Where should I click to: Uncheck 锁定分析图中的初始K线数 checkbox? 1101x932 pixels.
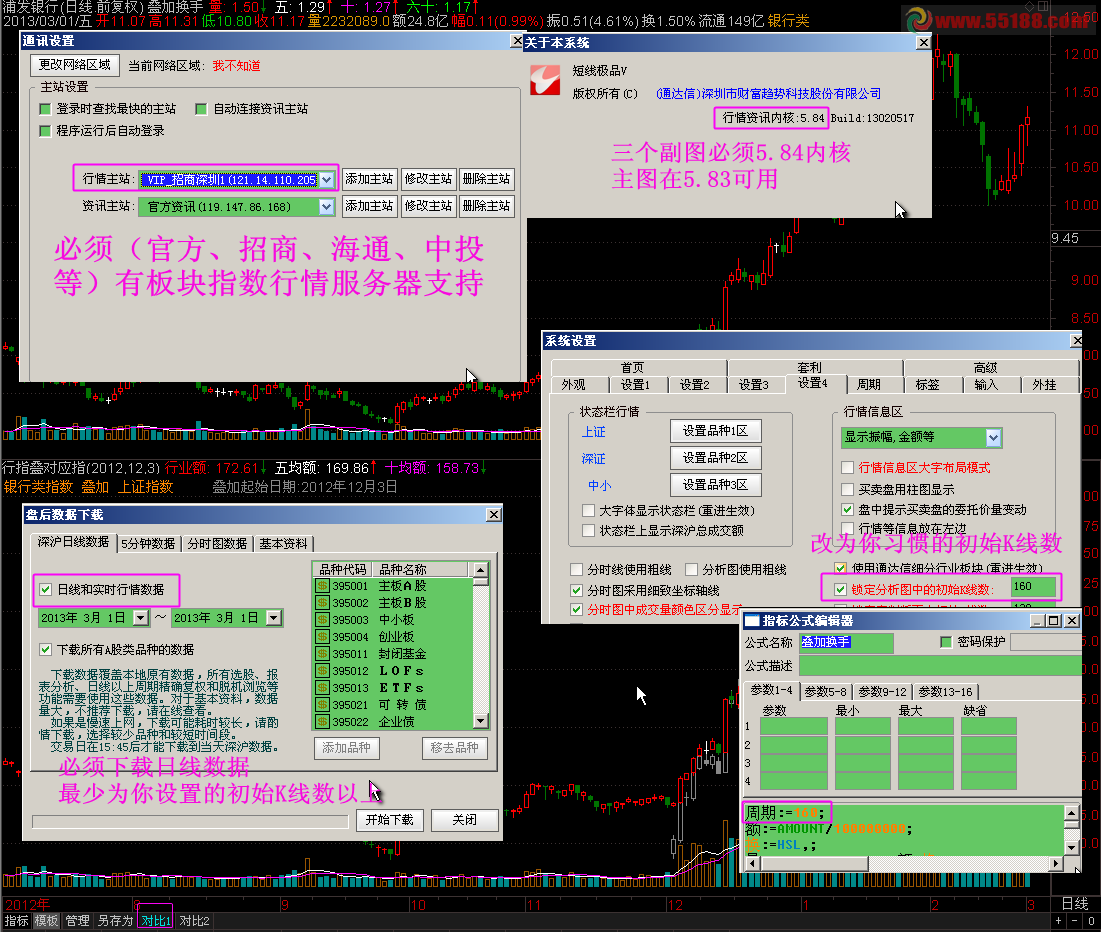tap(840, 589)
